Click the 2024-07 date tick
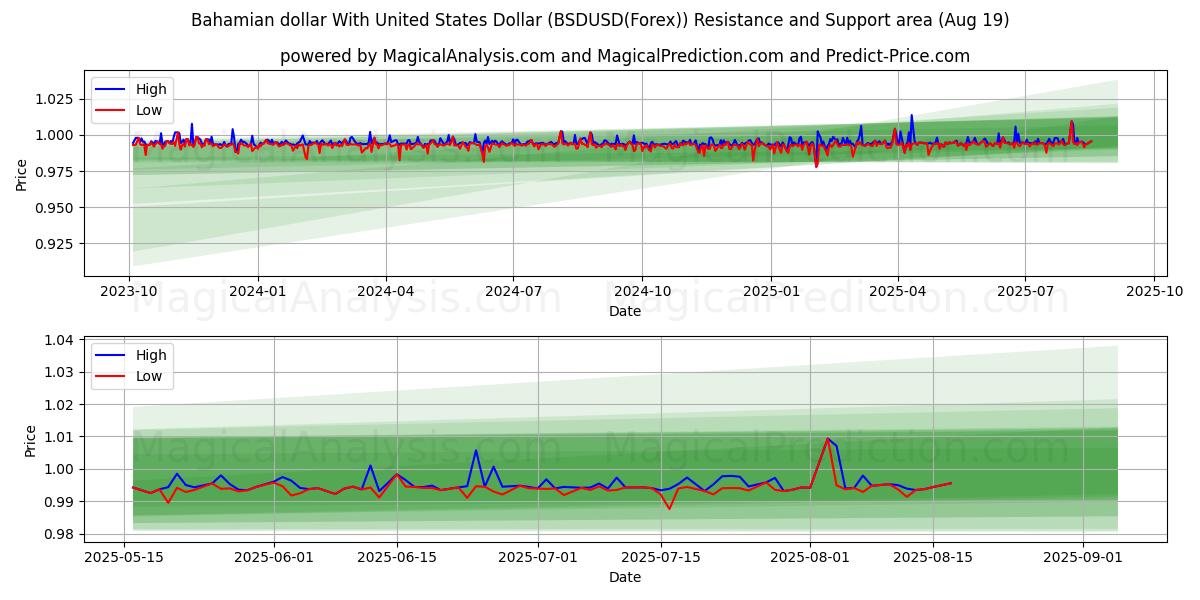 (513, 292)
